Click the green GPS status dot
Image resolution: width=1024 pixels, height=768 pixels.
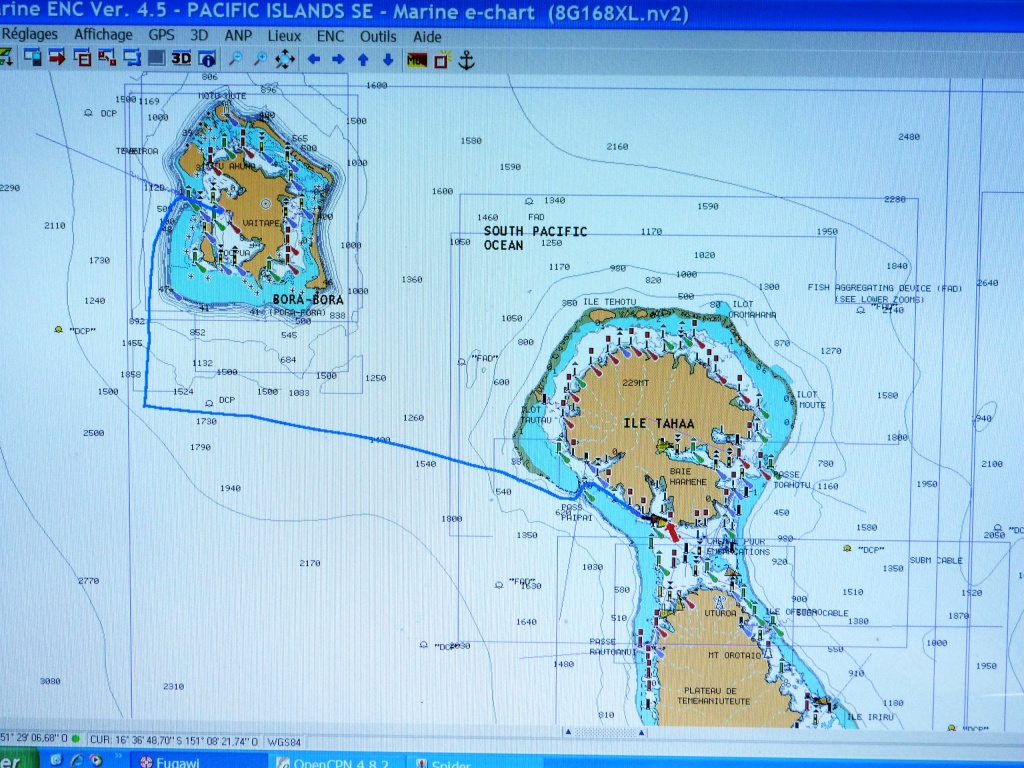76,738
